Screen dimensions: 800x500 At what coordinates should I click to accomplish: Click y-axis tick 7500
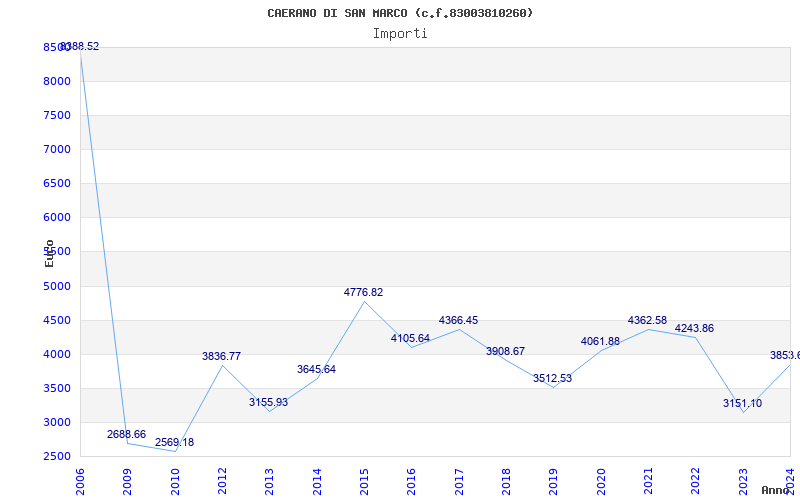pos(57,115)
